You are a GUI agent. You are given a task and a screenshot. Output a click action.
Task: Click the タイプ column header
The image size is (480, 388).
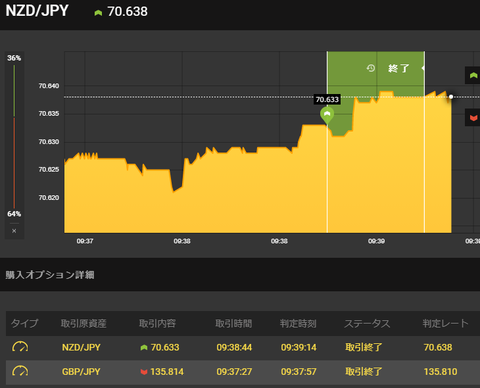point(25,323)
